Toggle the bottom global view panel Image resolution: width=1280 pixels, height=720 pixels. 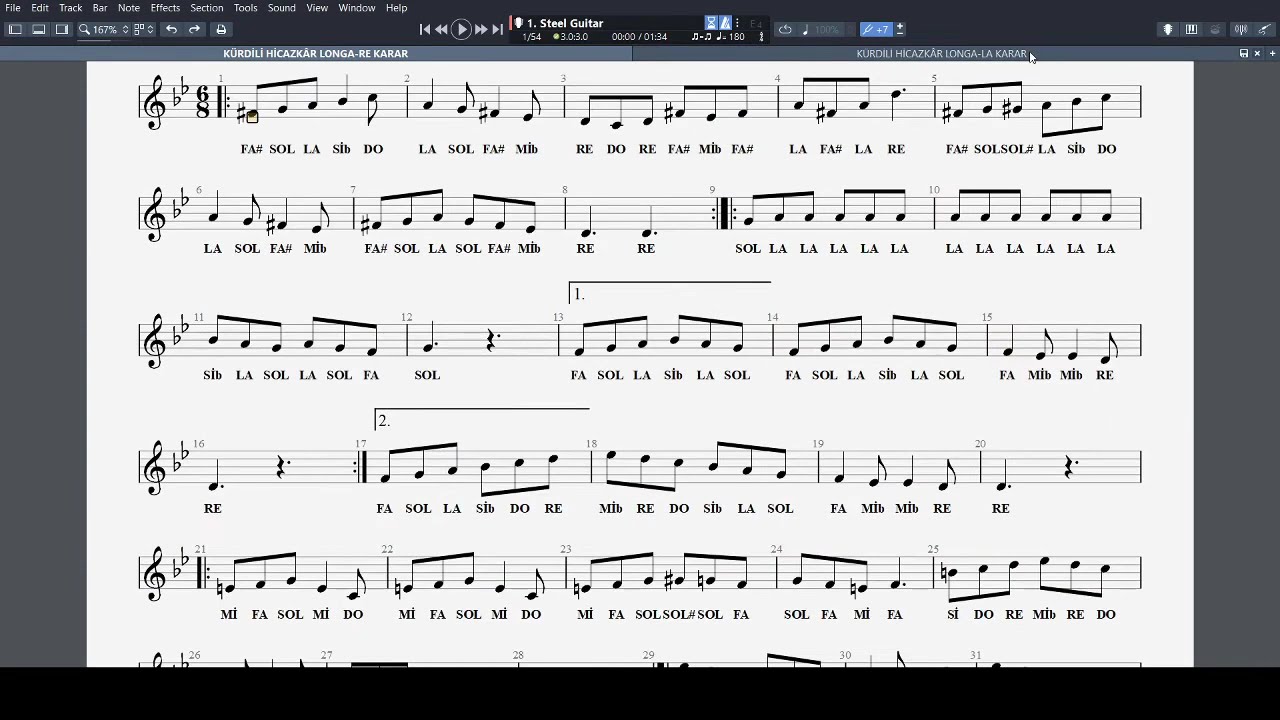coord(39,29)
